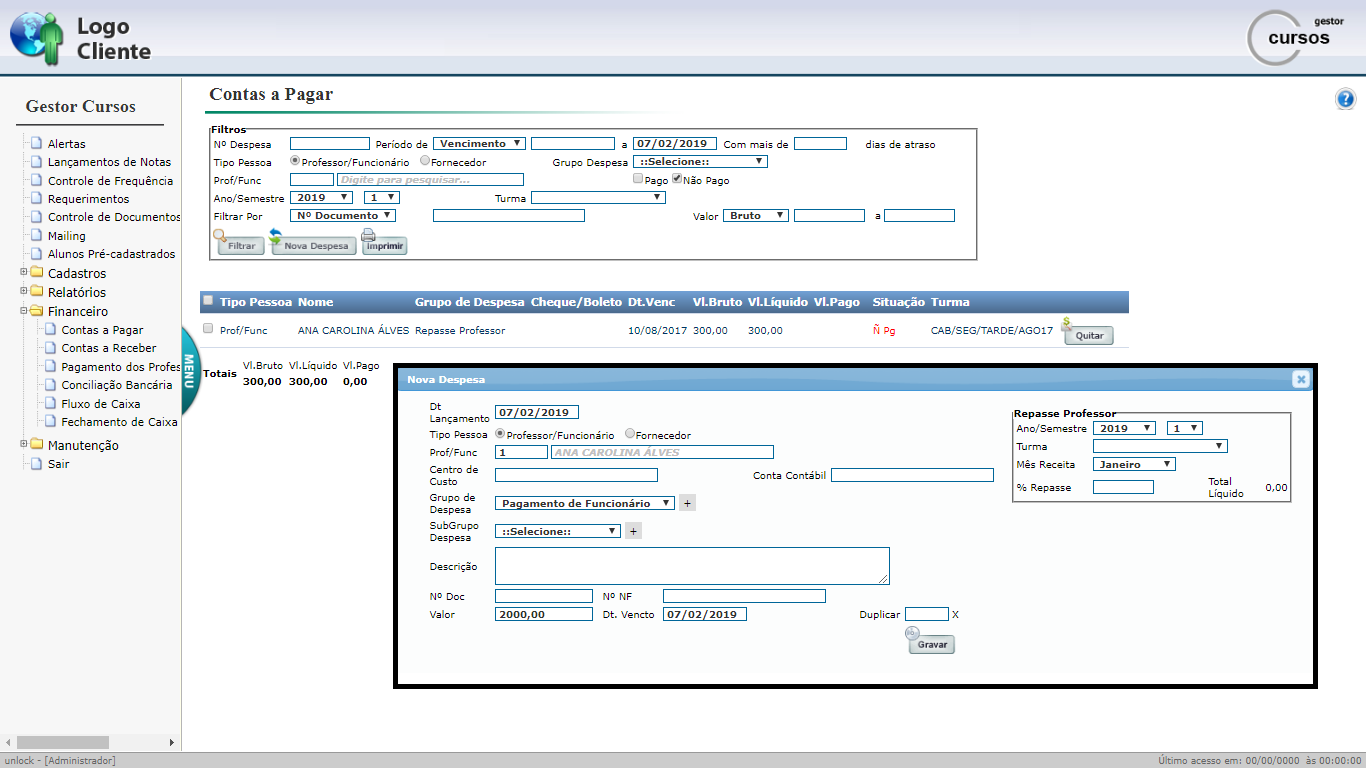Open the Vencimento period dropdown
Screen dimensions: 1366x768
coord(479,144)
